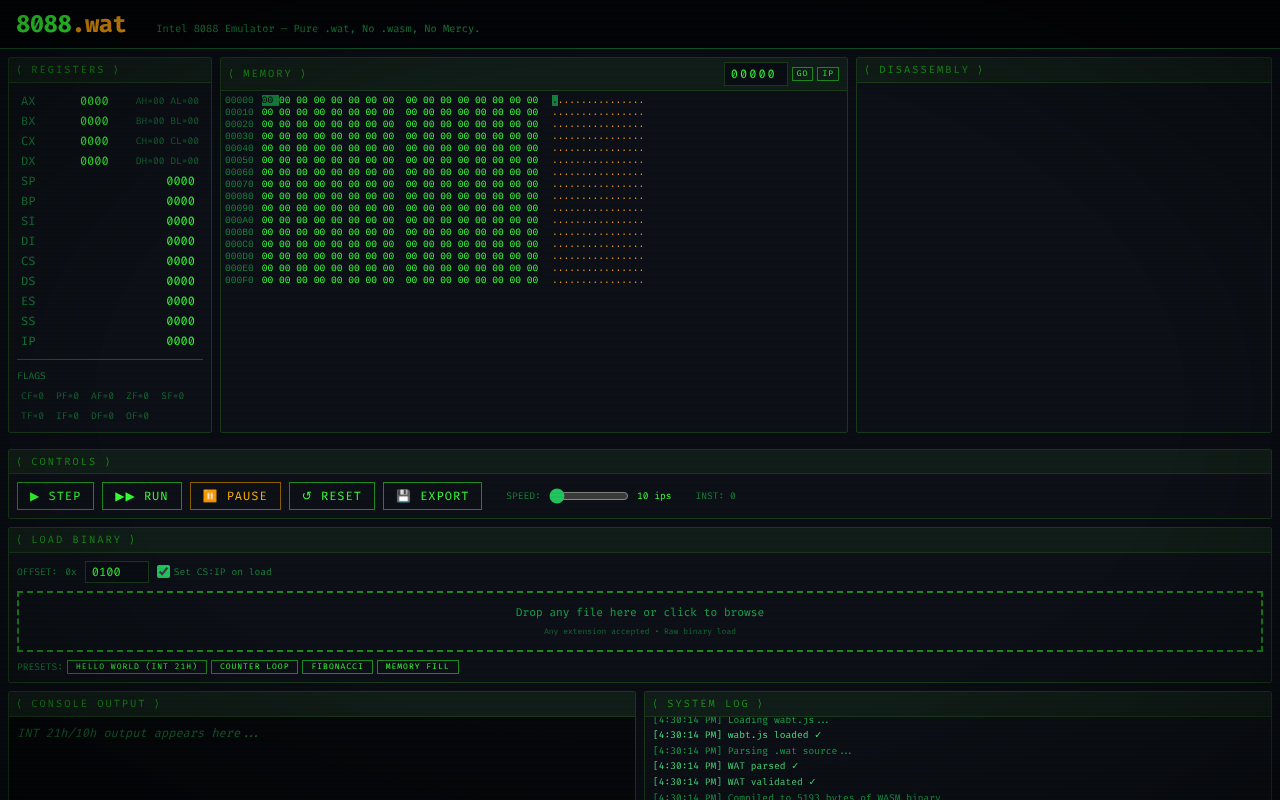1280x800 pixels.
Task: Click the 'WAT parsed' log entry
Action: [725, 766]
